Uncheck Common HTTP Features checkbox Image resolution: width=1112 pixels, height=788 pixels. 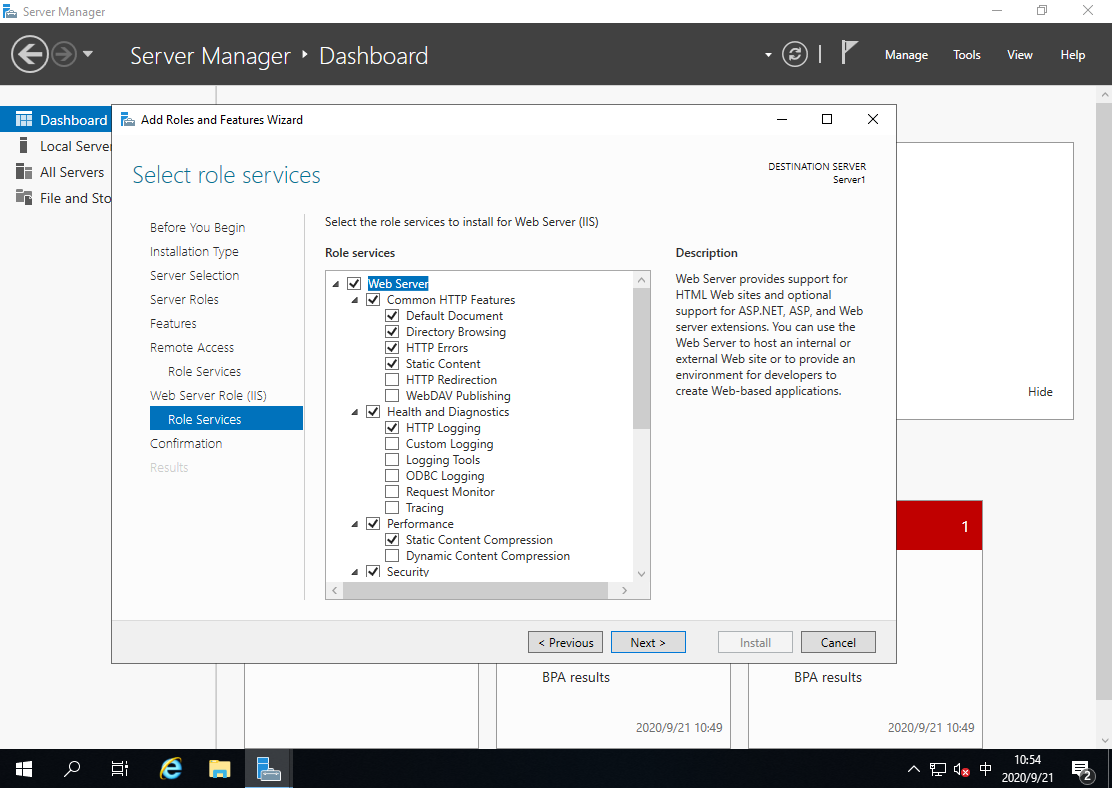click(x=373, y=299)
